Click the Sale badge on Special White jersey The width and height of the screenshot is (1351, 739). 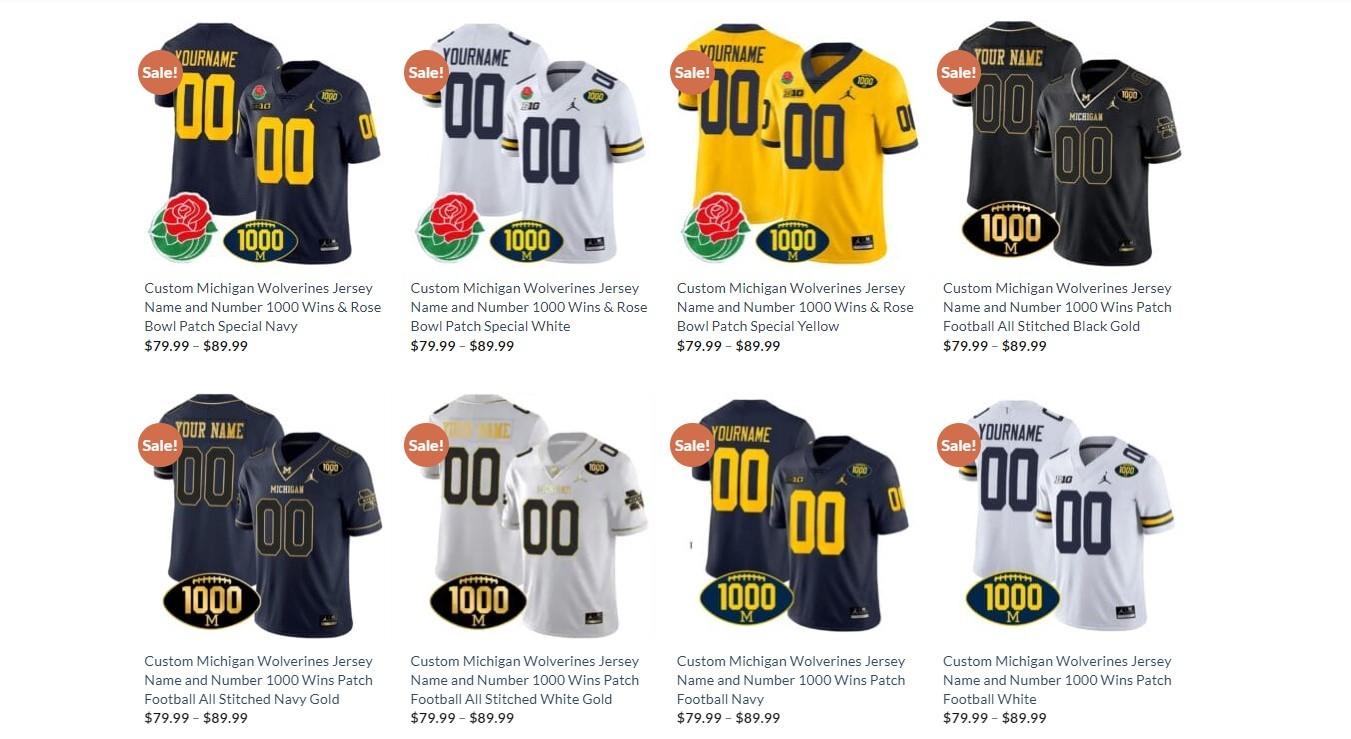(x=427, y=72)
